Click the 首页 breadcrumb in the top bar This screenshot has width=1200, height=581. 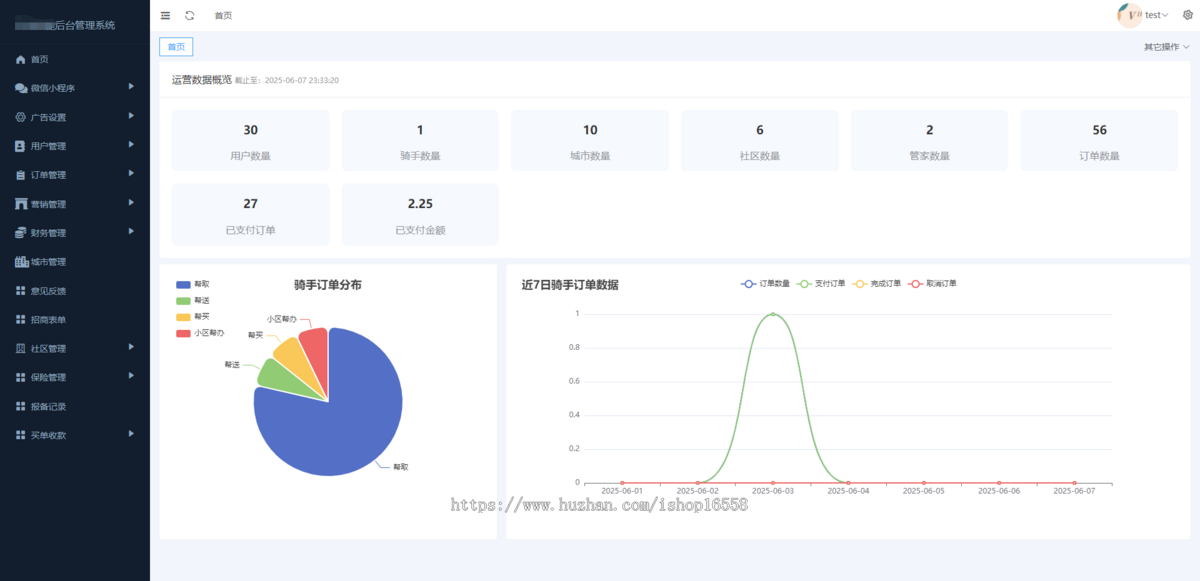[x=223, y=16]
